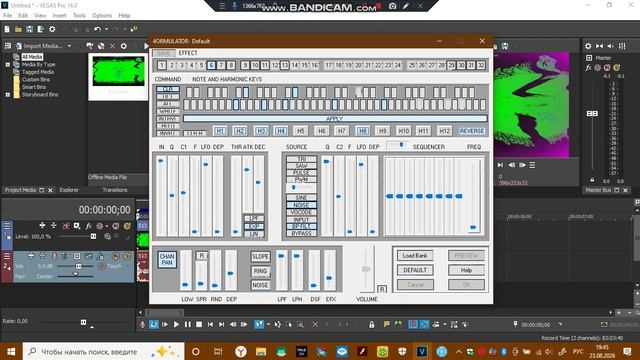Image resolution: width=640 pixels, height=360 pixels.
Task: Open the Options menu
Action: [102, 16]
